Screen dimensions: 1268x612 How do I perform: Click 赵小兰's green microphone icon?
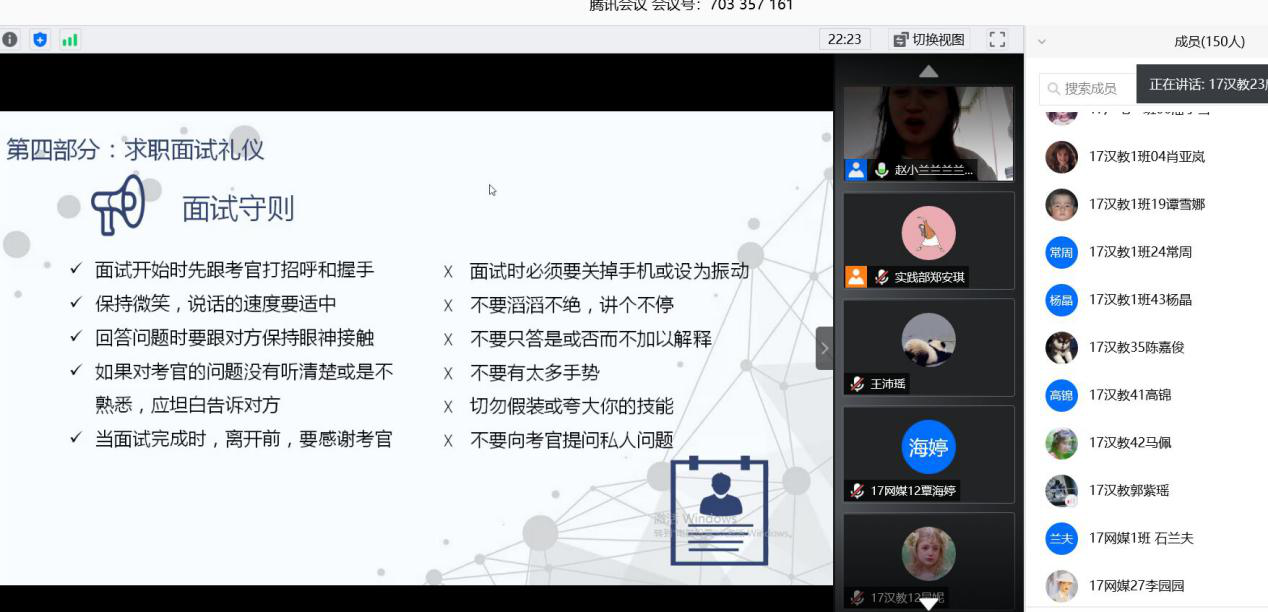click(x=882, y=170)
